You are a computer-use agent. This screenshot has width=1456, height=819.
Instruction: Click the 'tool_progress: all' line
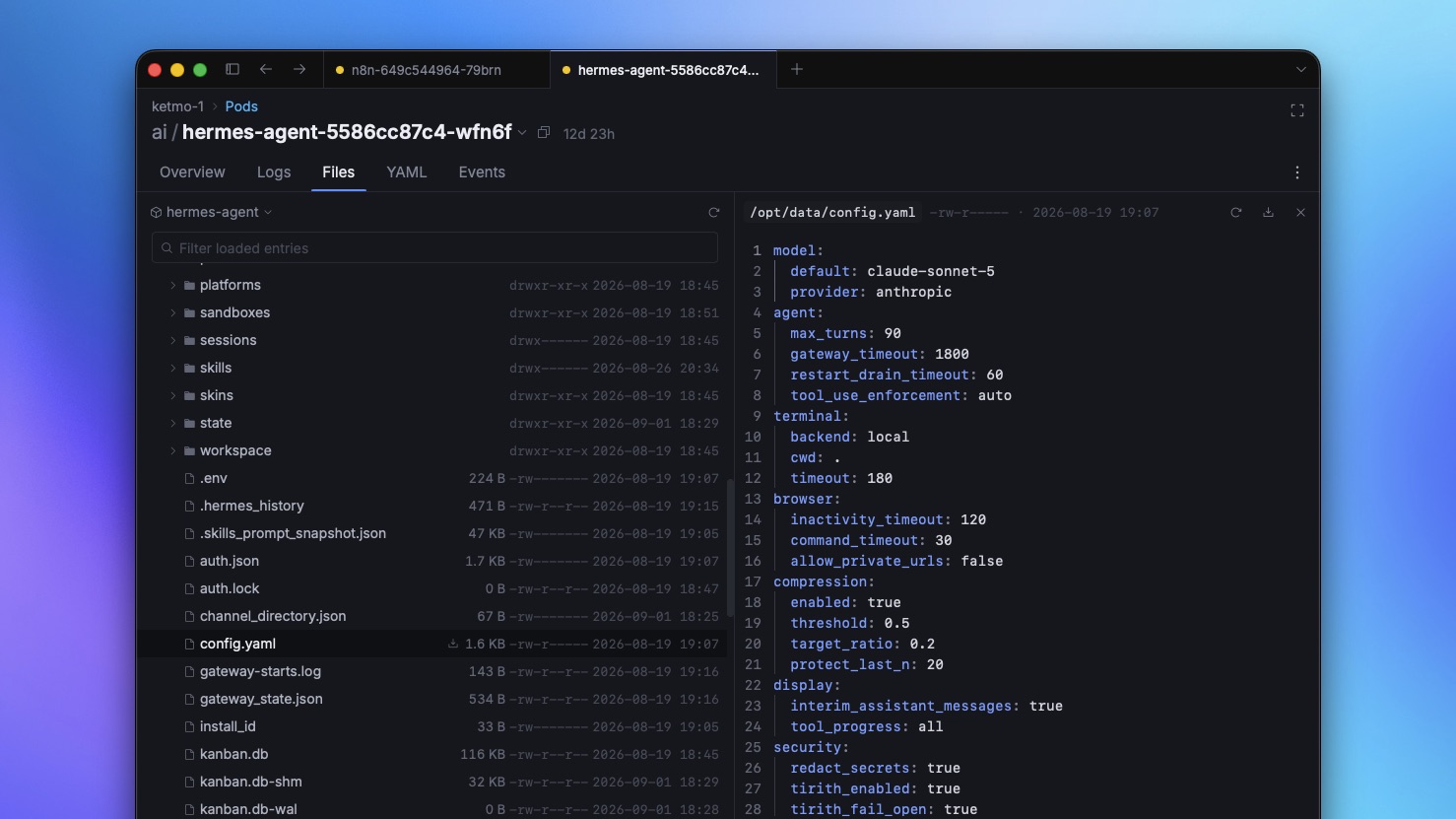pyautogui.click(x=867, y=726)
